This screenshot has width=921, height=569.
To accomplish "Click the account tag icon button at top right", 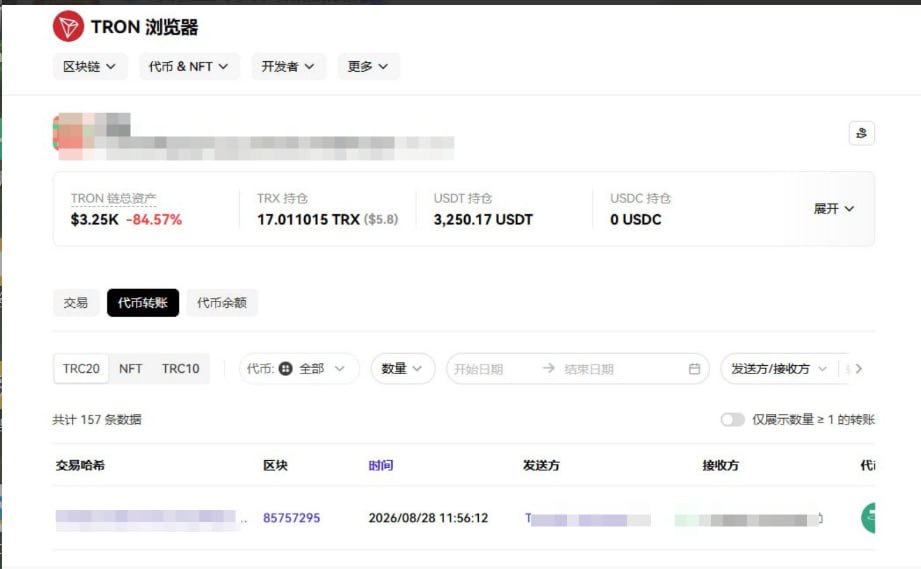I will (862, 133).
